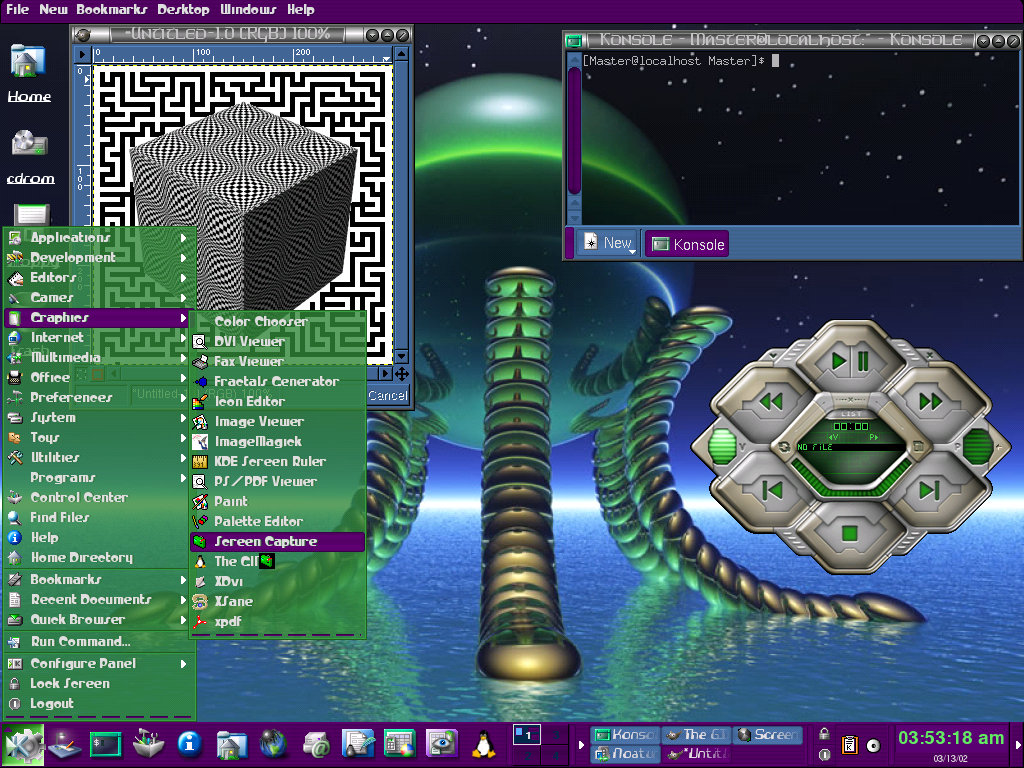Adjust the green volume knob marked V

click(722, 446)
